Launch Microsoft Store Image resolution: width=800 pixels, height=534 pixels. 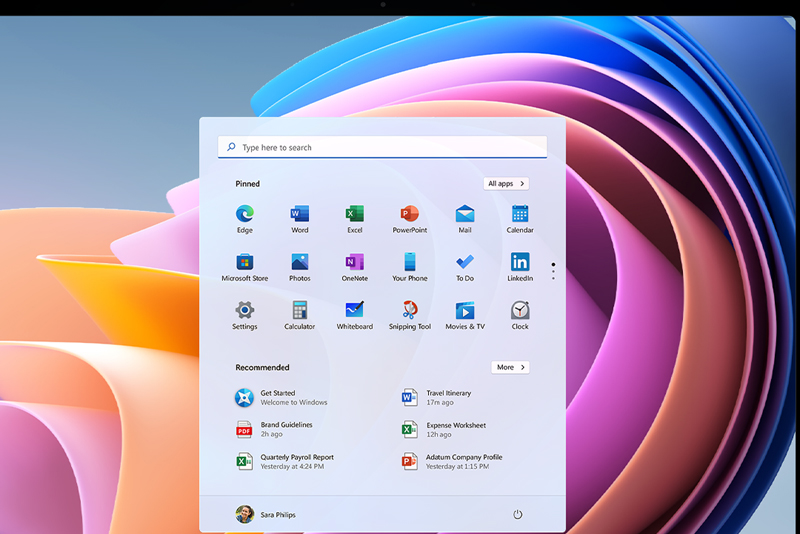(245, 267)
